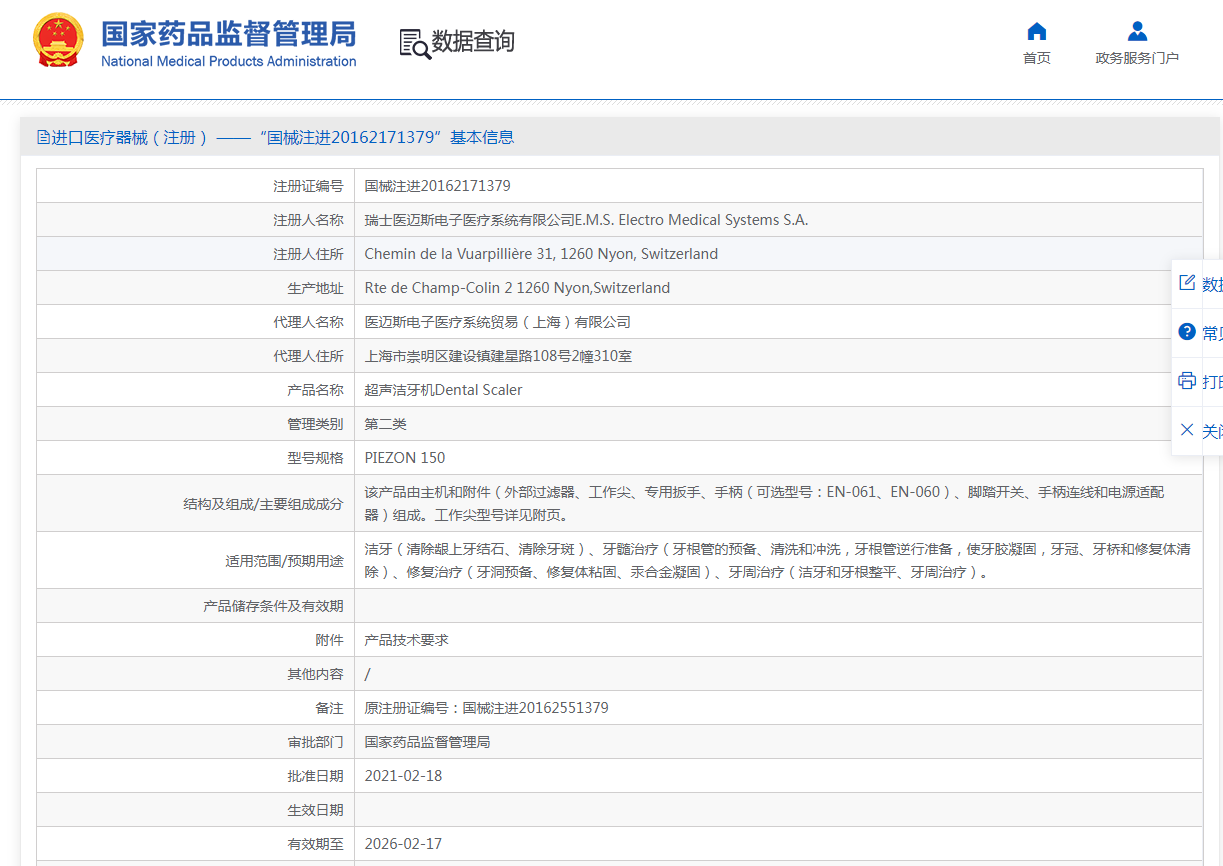
Task: Click the X close icon in the side panel
Action: tap(1187, 430)
